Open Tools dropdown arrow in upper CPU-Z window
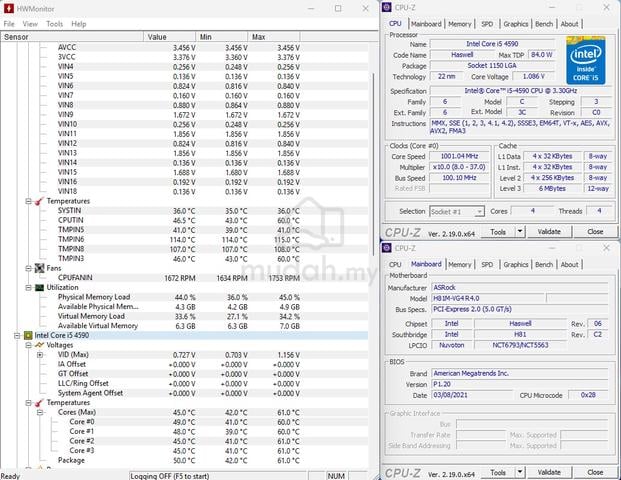This screenshot has height=480, width=621. pos(520,231)
